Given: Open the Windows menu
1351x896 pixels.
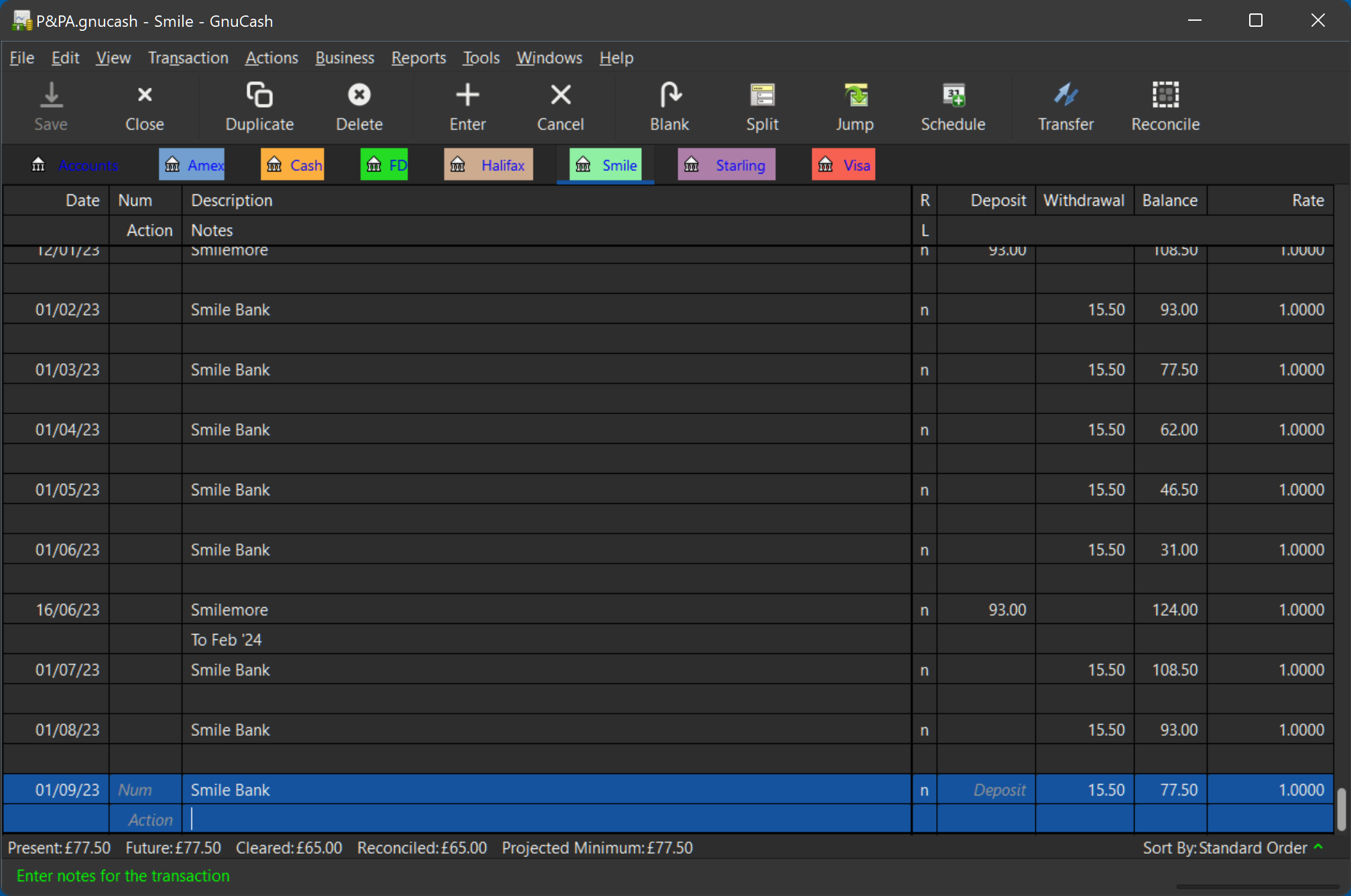Looking at the screenshot, I should [x=549, y=58].
